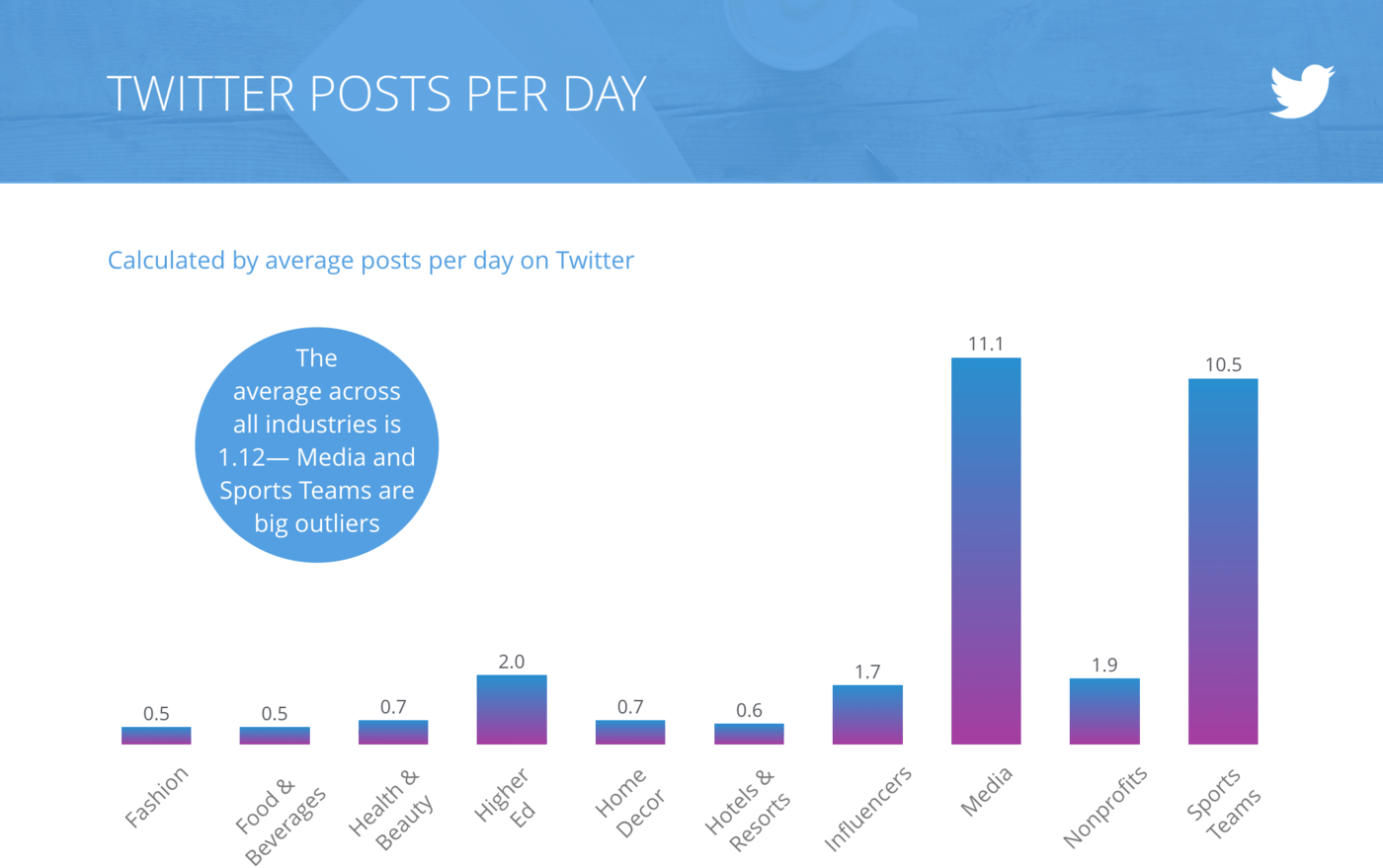
Task: Click the Media bar in the chart
Action: (x=986, y=551)
